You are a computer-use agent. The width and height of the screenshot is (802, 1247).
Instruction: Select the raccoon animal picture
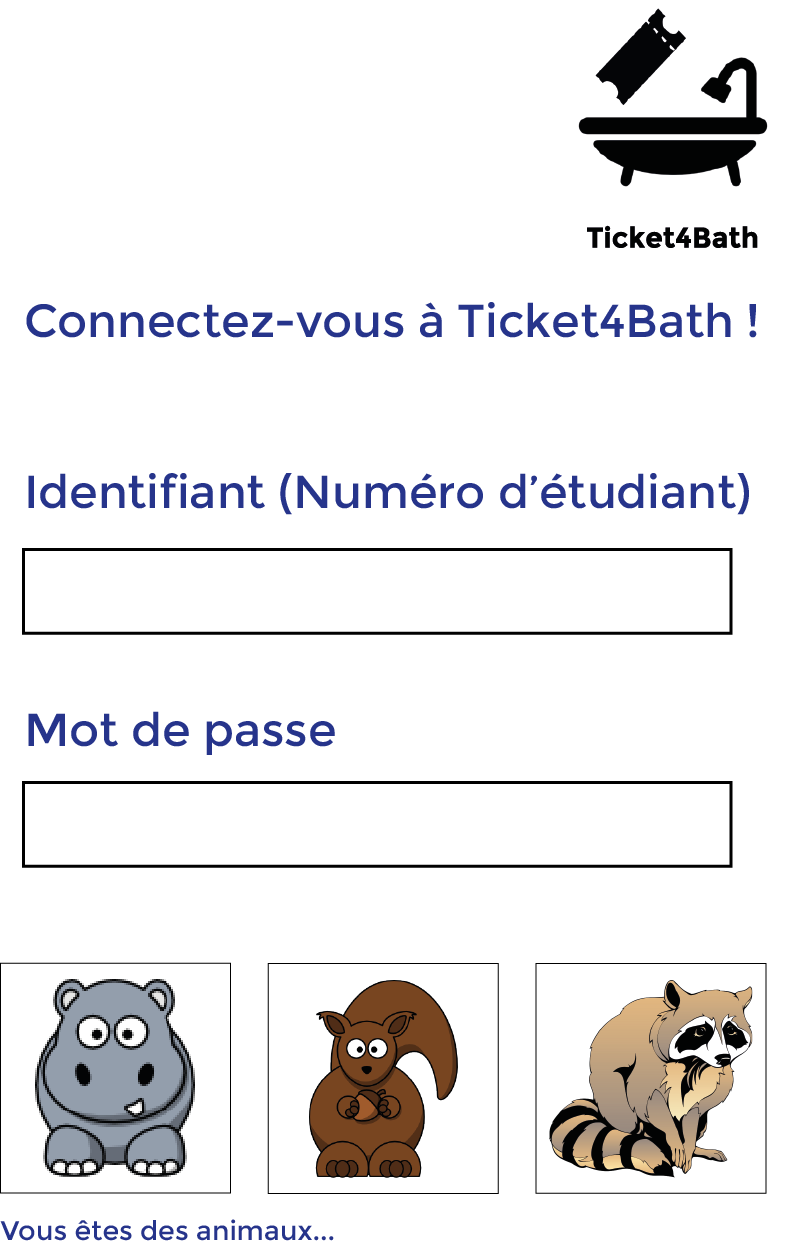tap(651, 1078)
